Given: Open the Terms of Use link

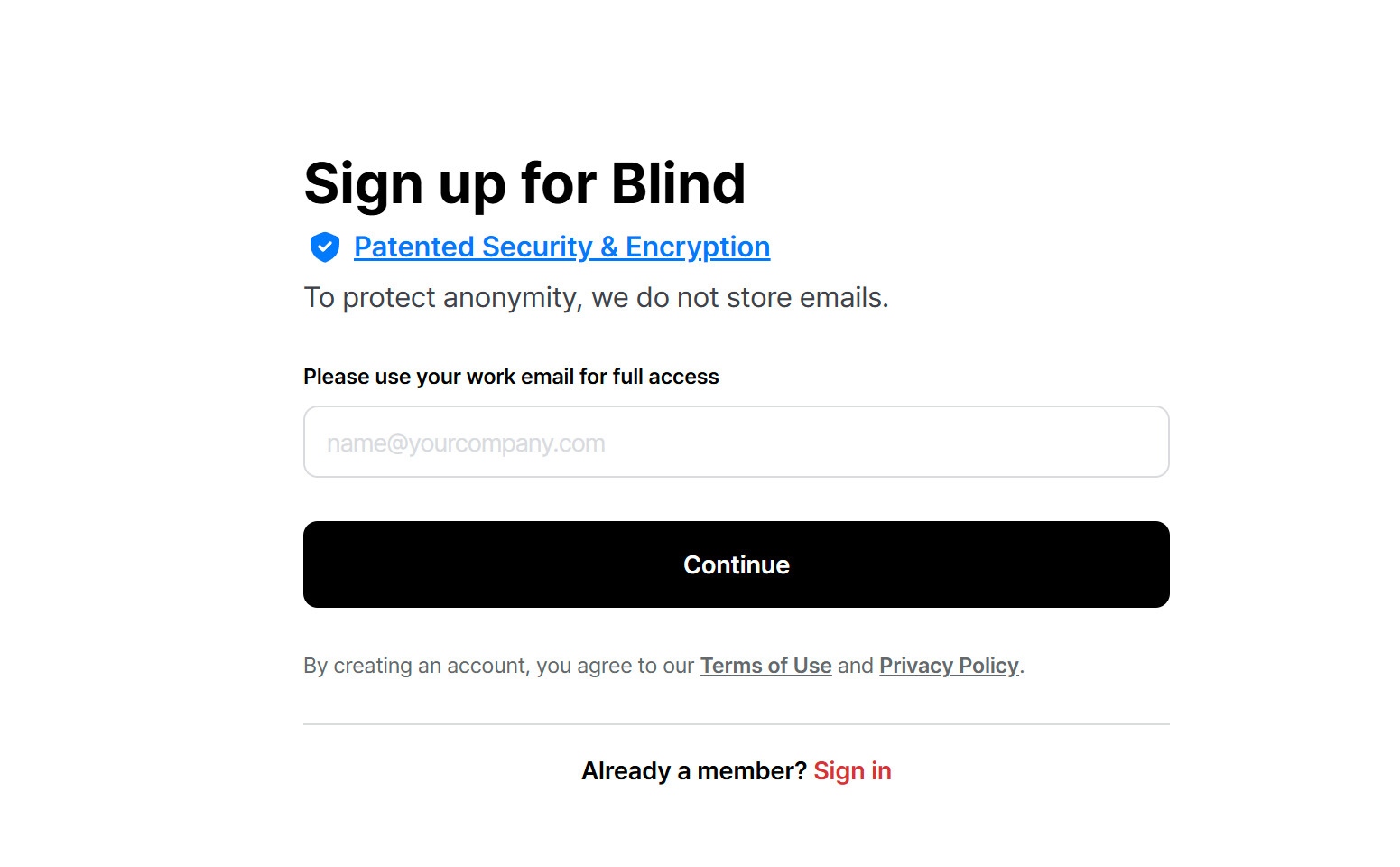Looking at the screenshot, I should click(765, 666).
